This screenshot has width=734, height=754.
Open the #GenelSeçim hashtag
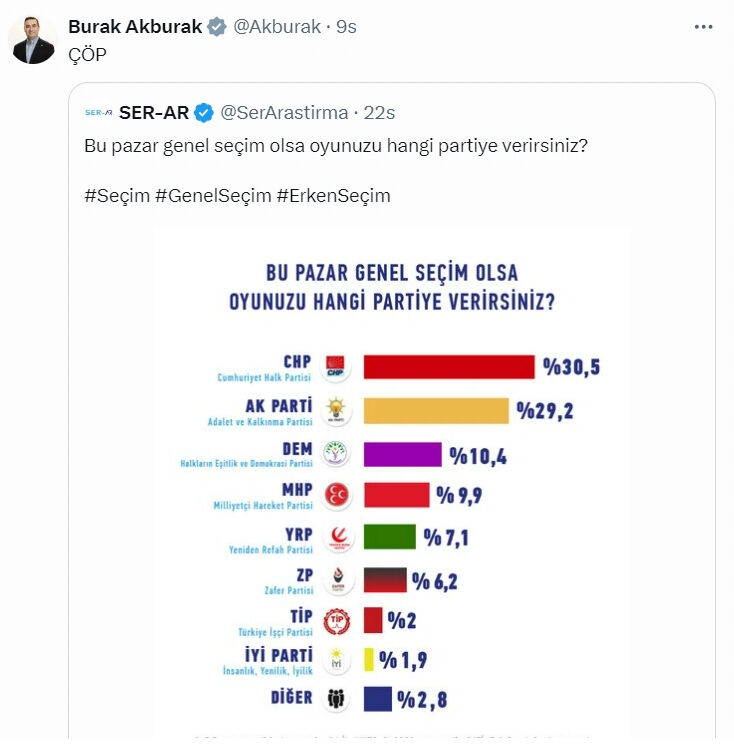tap(213, 196)
